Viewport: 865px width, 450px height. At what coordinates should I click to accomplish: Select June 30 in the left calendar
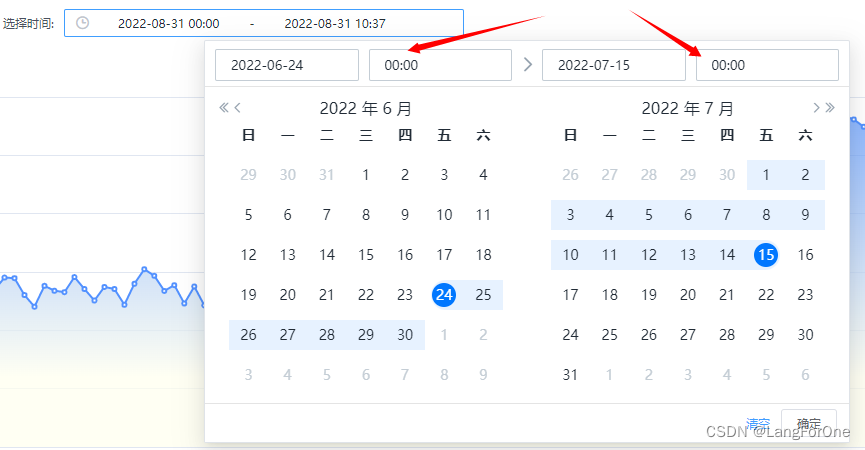pos(405,335)
